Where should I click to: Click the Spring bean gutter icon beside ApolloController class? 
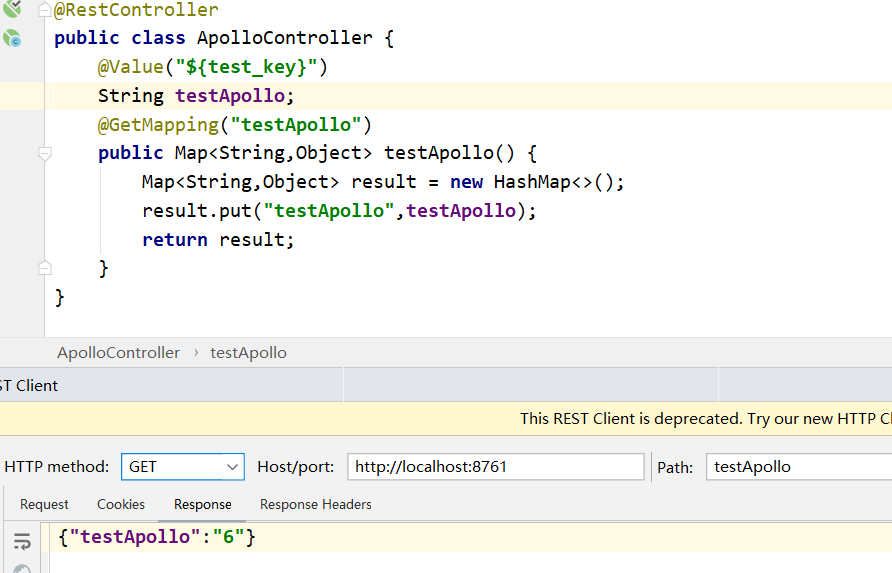tap(12, 39)
